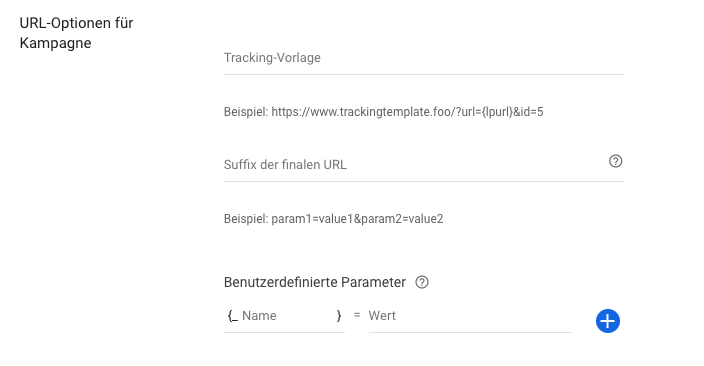Select the Beispiel label under the Suffix field
Viewport: 704px width, 366px height.
click(x=246, y=219)
